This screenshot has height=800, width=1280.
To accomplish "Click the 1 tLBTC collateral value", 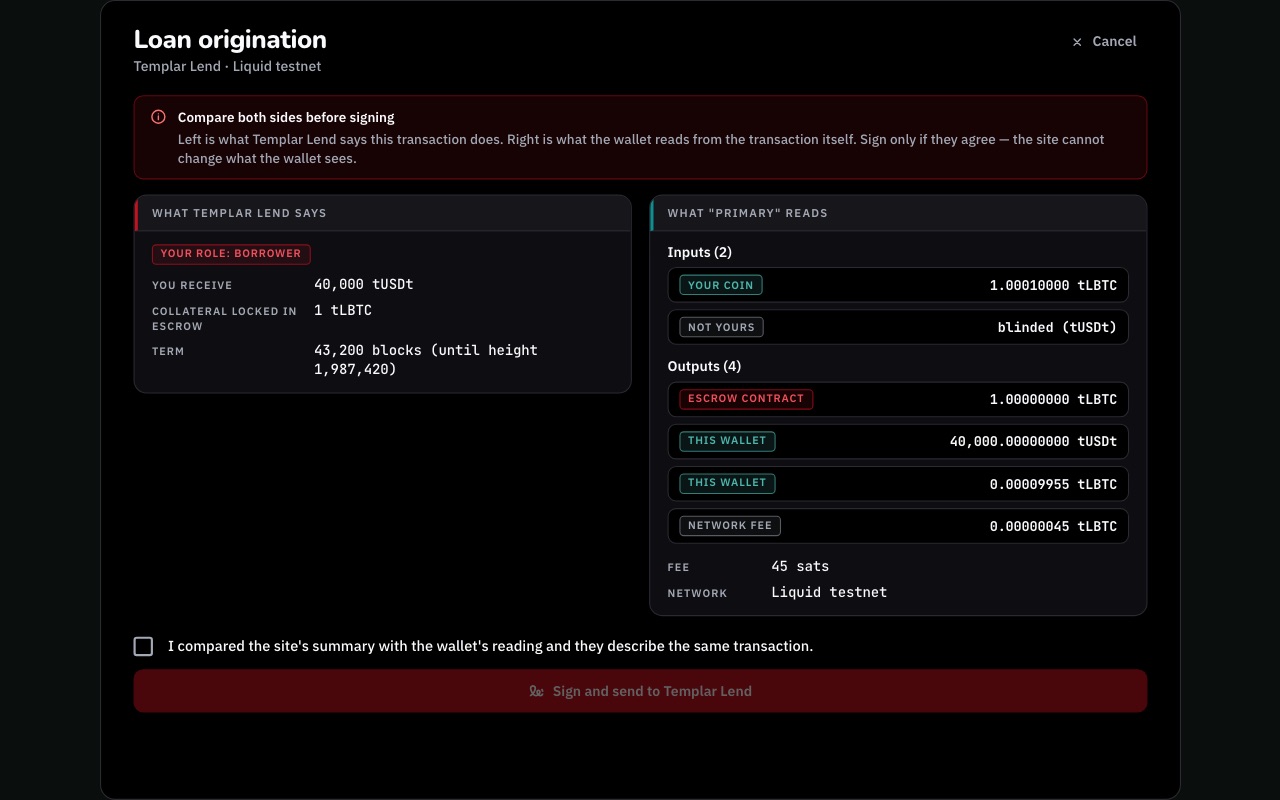I will [343, 310].
